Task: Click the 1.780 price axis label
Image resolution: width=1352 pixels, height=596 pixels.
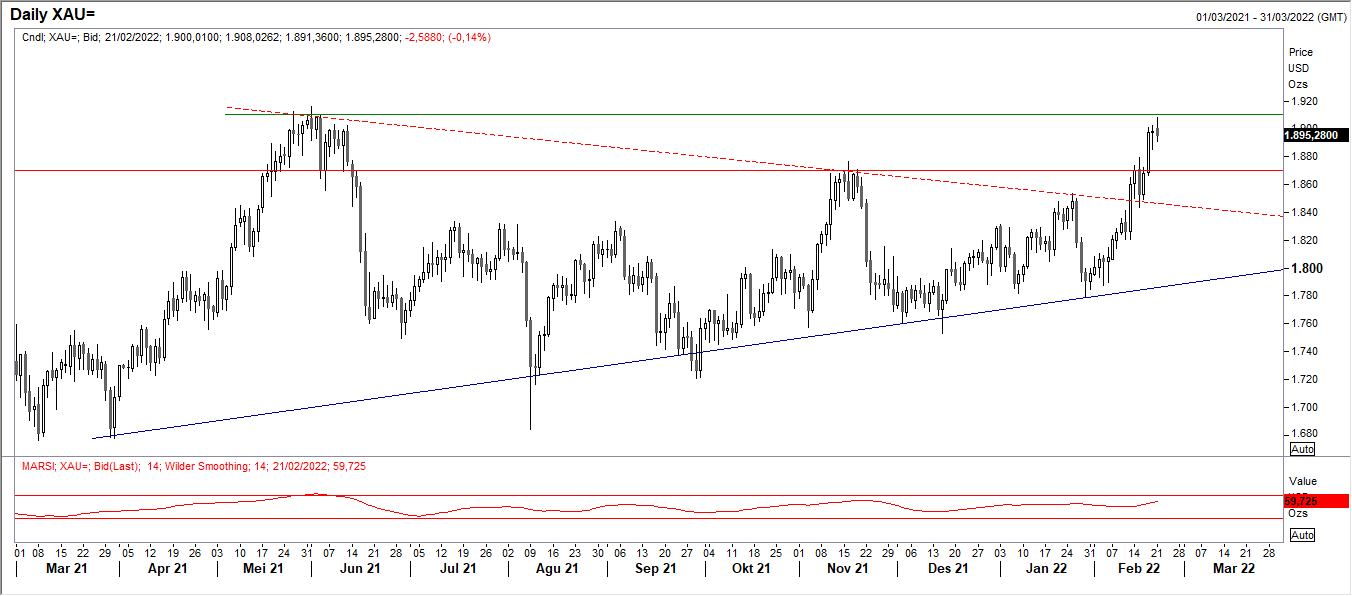Action: pos(1302,296)
